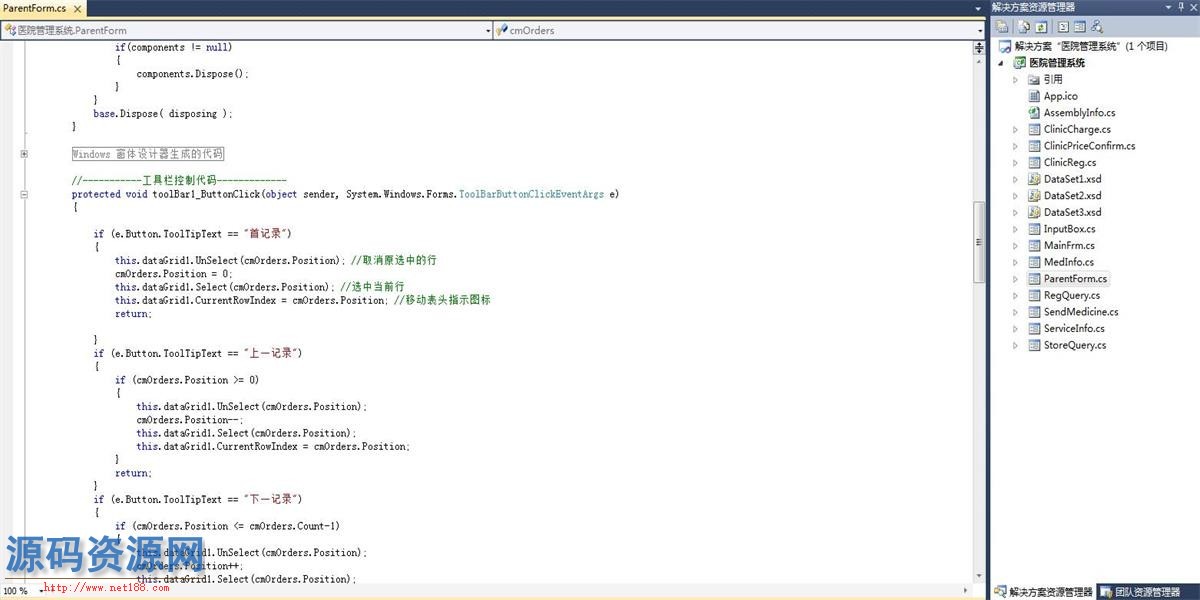1200x600 pixels.
Task: Click the solution icon beside 解决方案 node
Action: 1005,46
